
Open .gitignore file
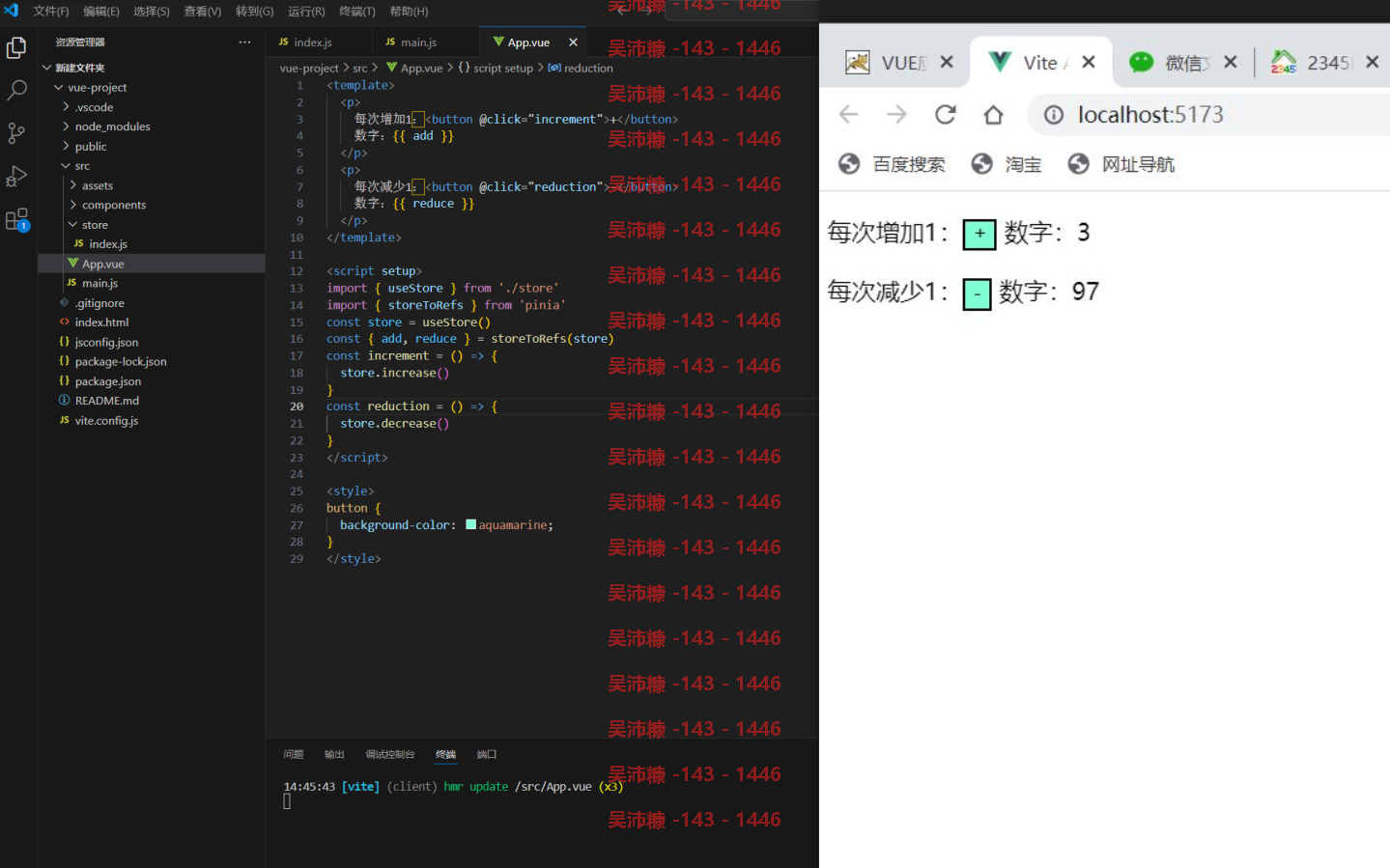point(152,303)
